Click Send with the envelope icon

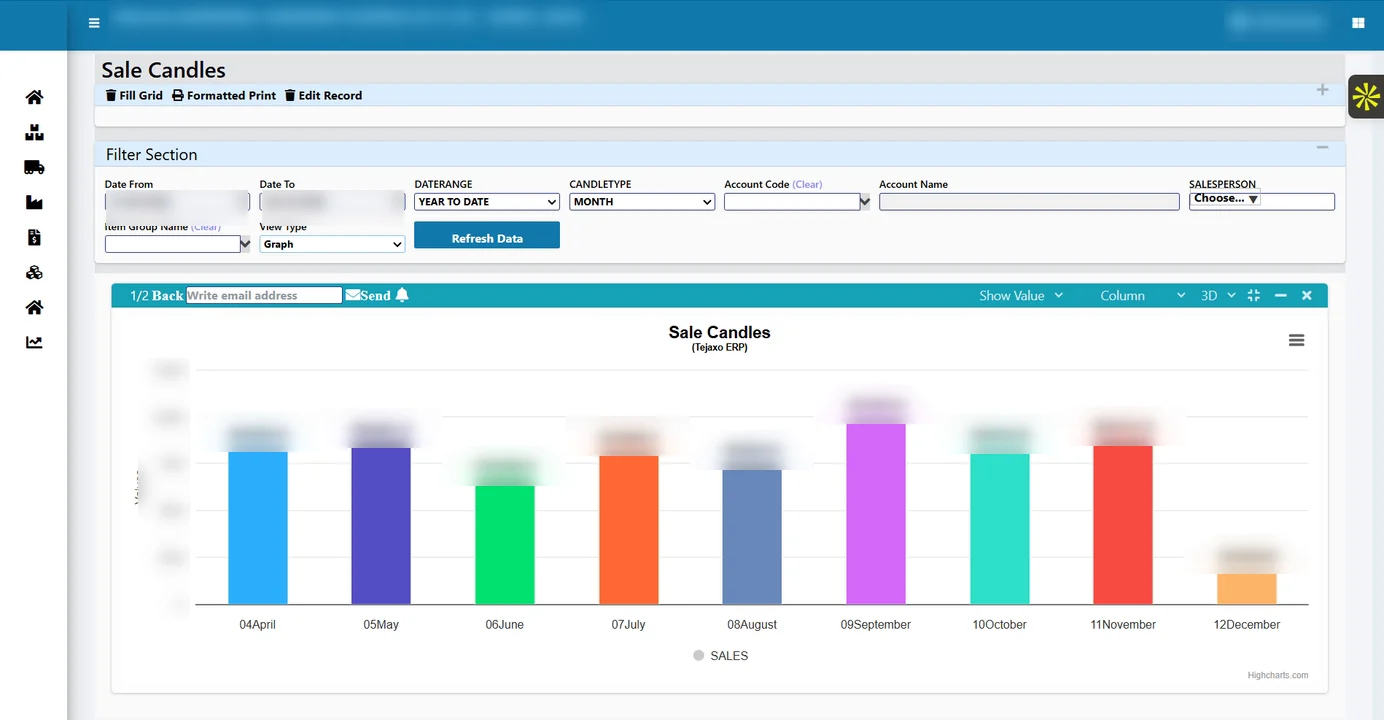click(368, 295)
